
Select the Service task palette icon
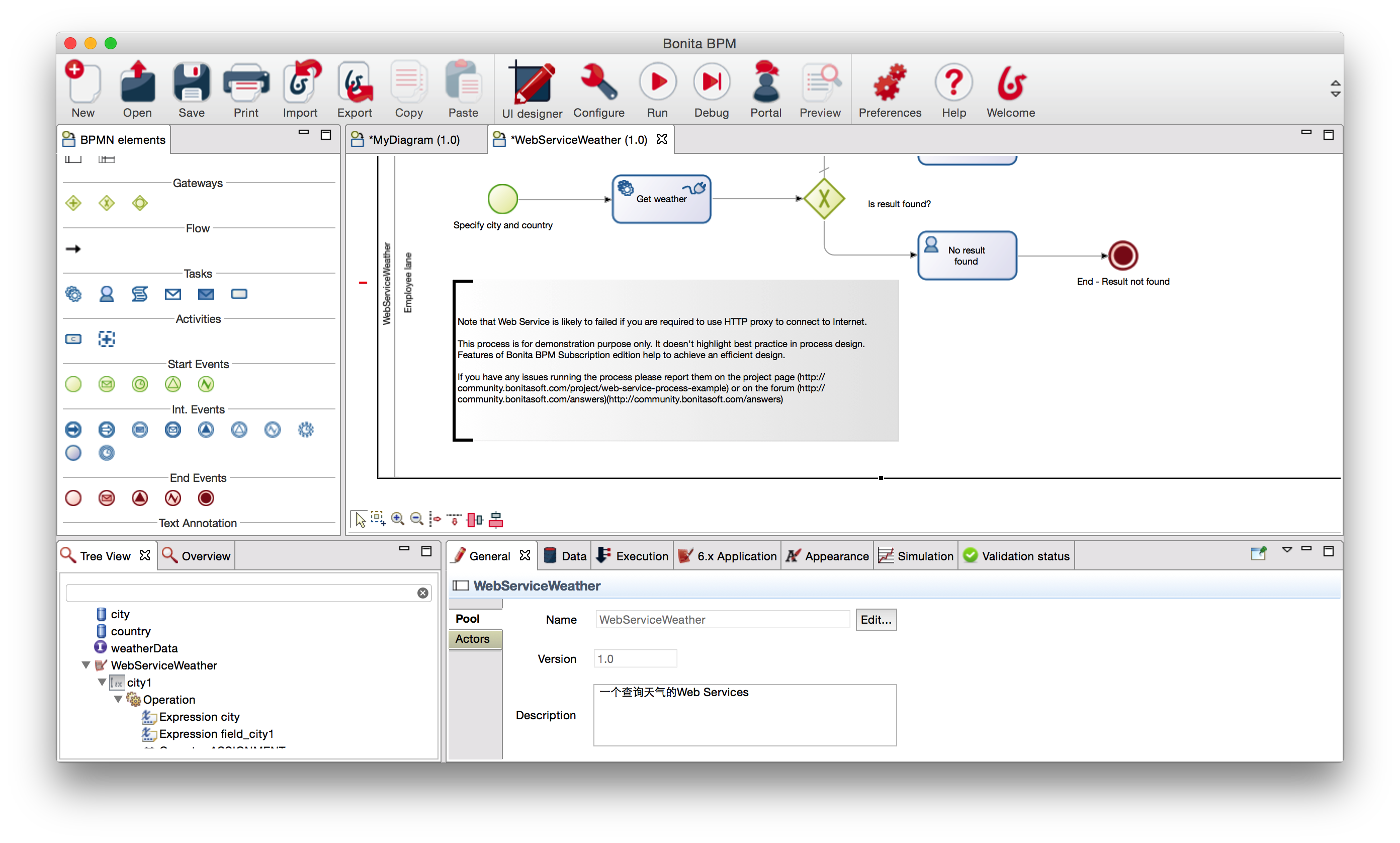73,294
